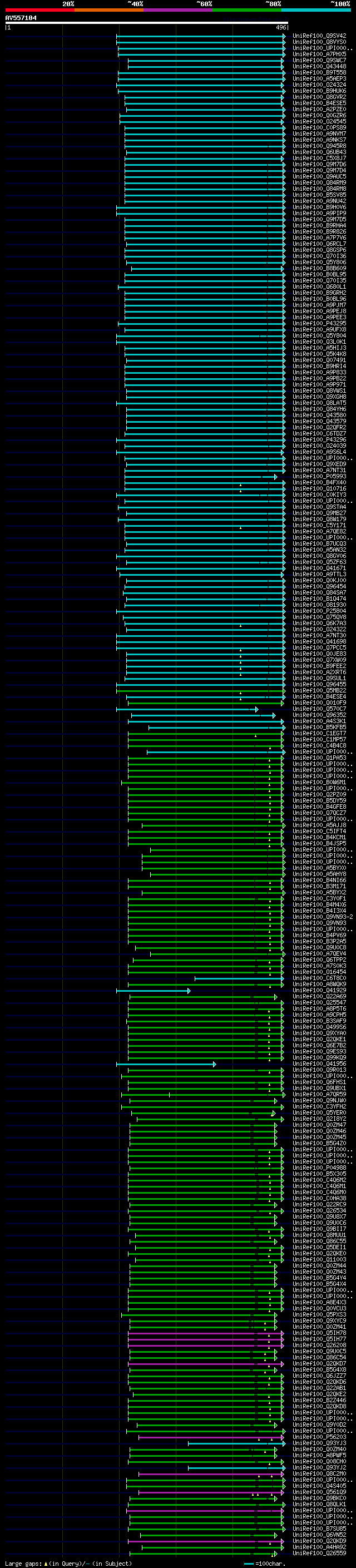
Task: Click the short cyan bar of Q41929
Action: point(153,991)
